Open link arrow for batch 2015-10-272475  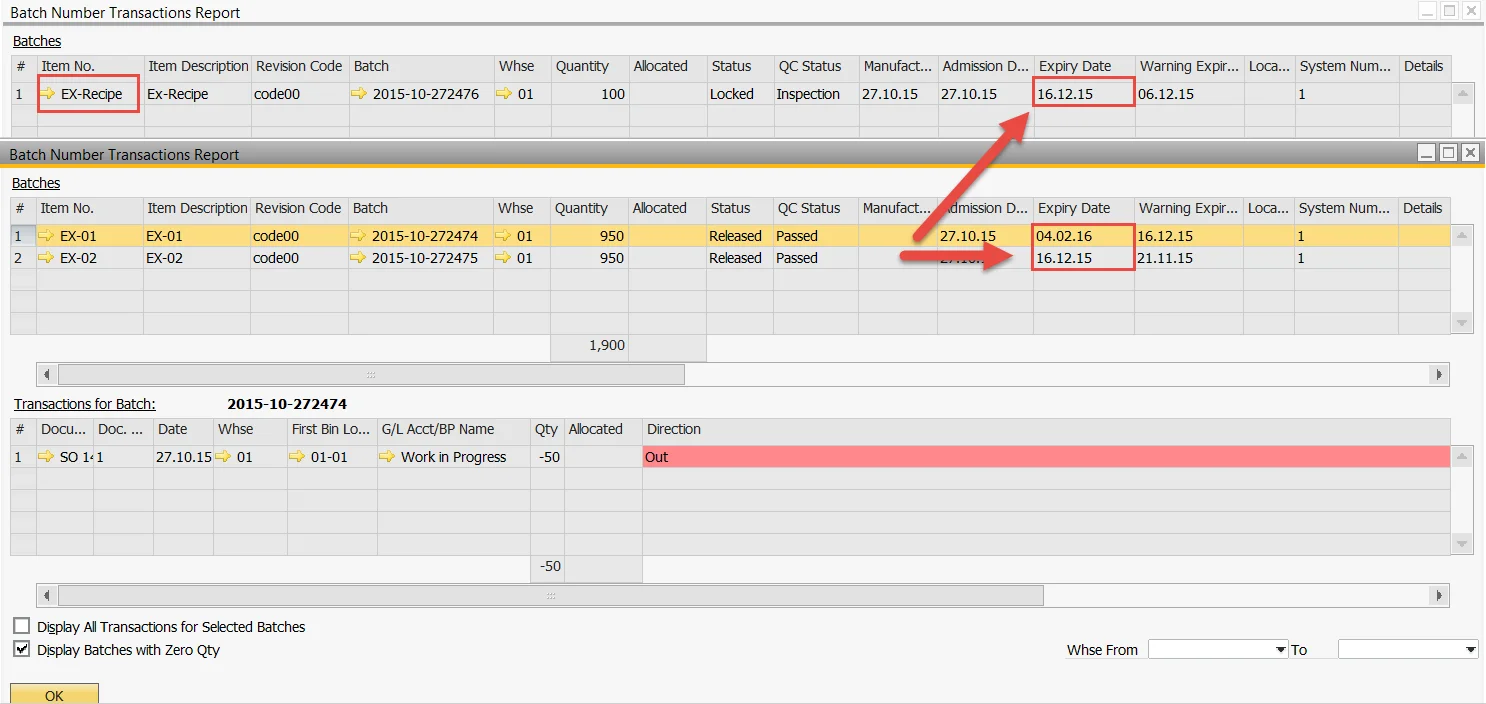[x=359, y=258]
